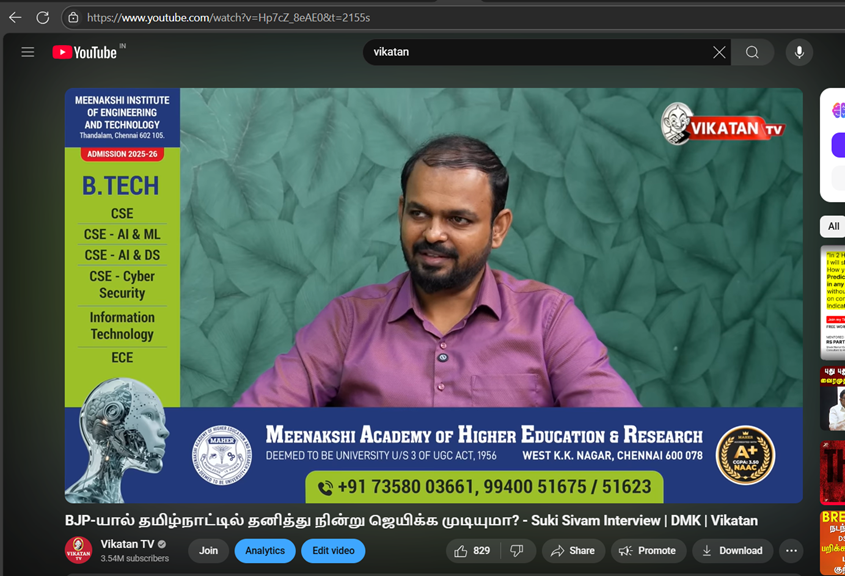Click the Edit video button

332,551
